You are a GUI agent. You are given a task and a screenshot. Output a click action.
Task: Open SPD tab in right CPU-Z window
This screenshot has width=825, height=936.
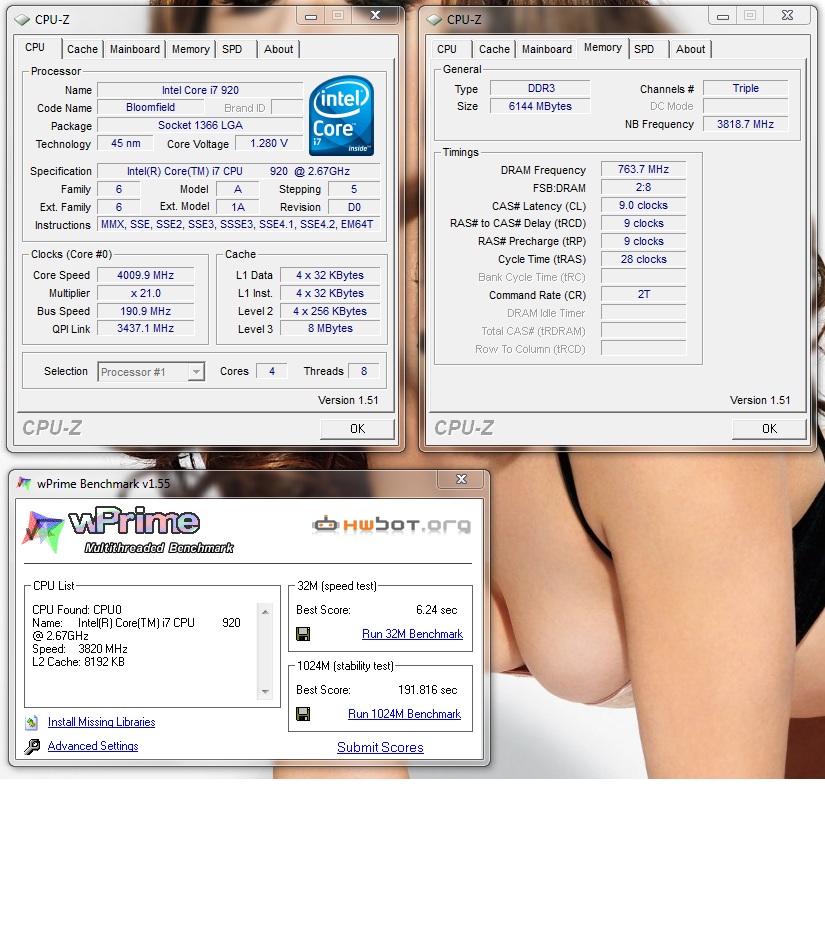(x=644, y=49)
